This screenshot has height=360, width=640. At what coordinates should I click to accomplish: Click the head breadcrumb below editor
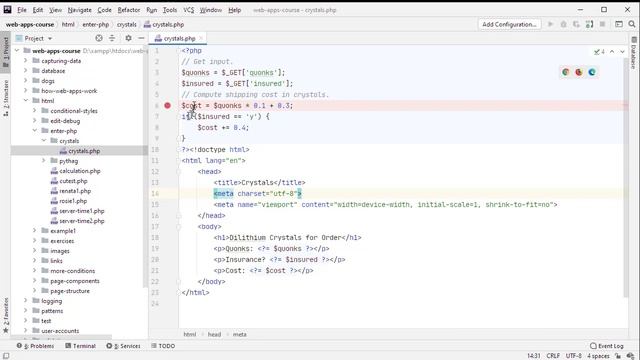pos(214,334)
